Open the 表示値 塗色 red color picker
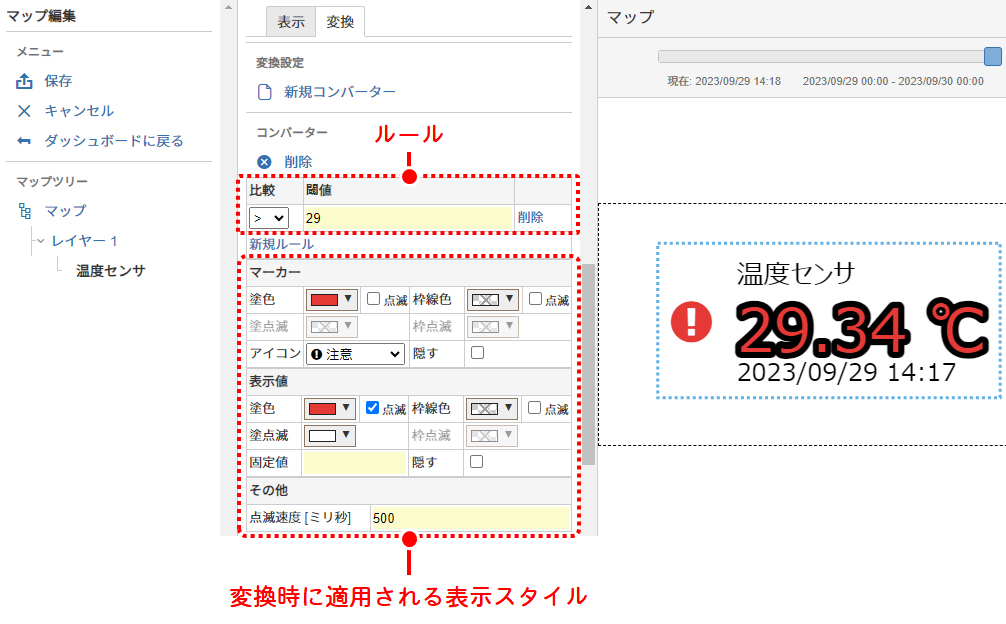Viewport: 1006px width, 624px height. pos(330,409)
